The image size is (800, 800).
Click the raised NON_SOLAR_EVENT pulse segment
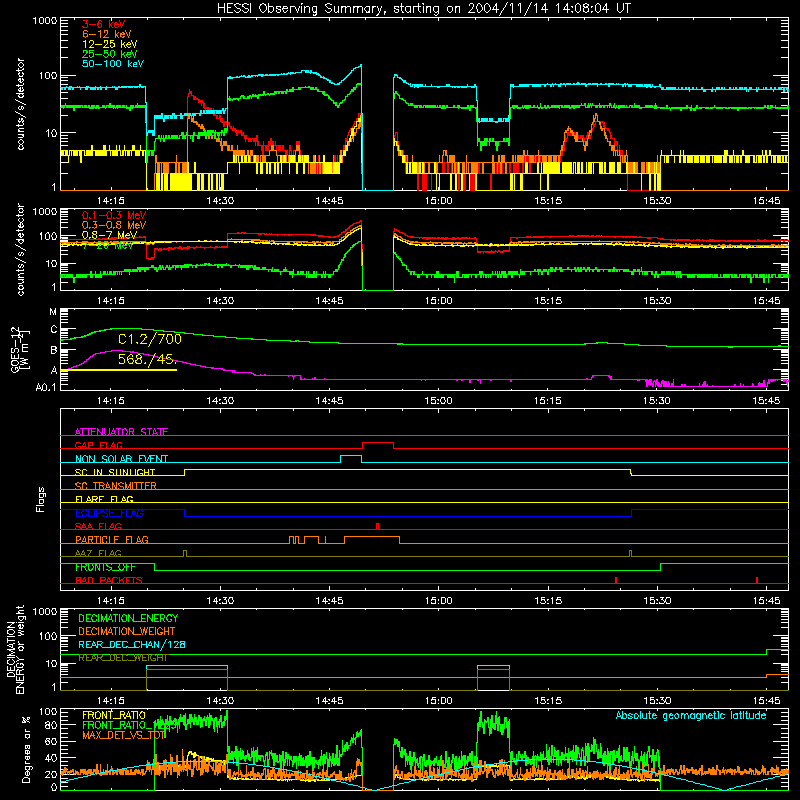351,456
